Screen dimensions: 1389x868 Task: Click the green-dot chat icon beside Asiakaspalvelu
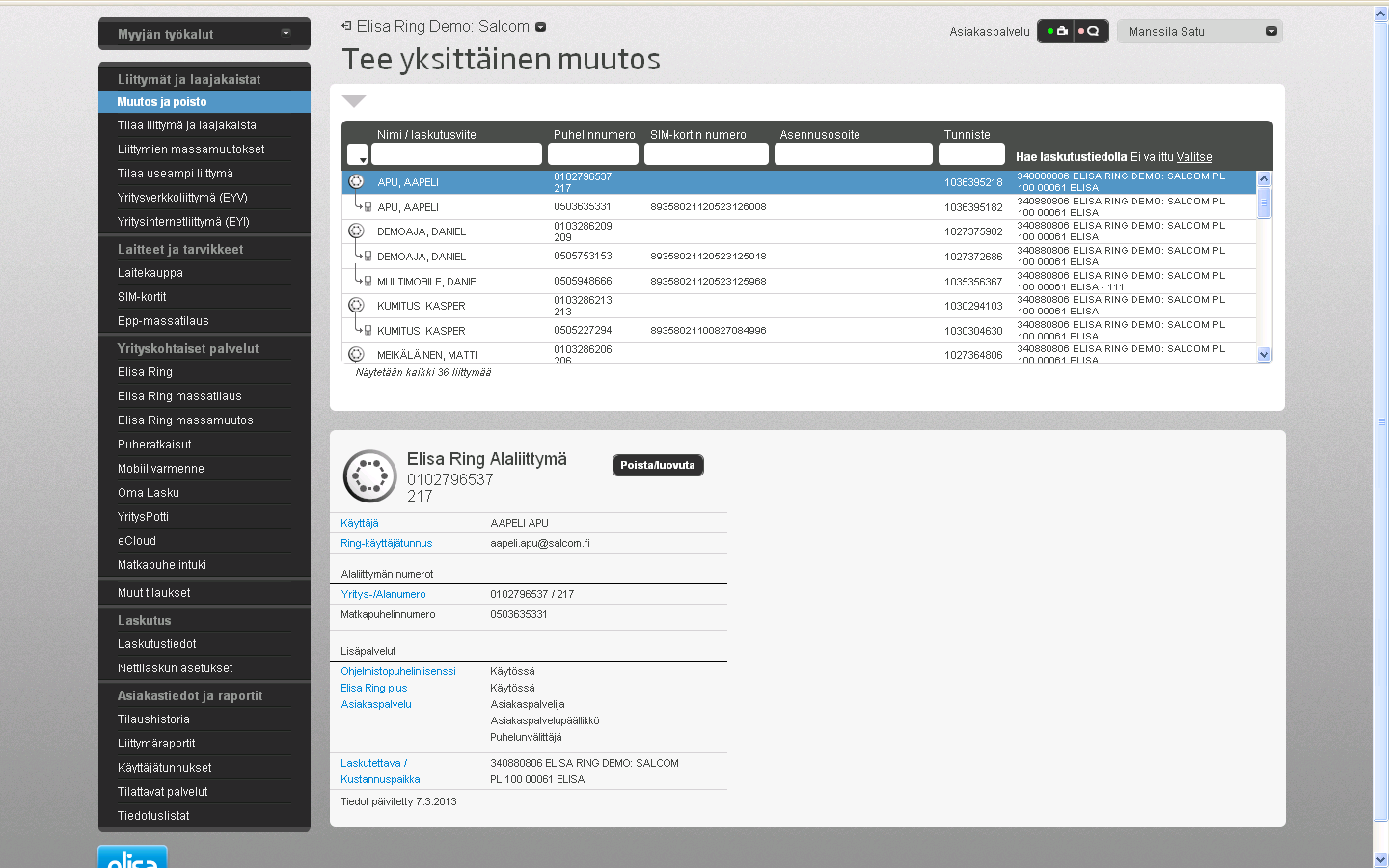(1057, 31)
